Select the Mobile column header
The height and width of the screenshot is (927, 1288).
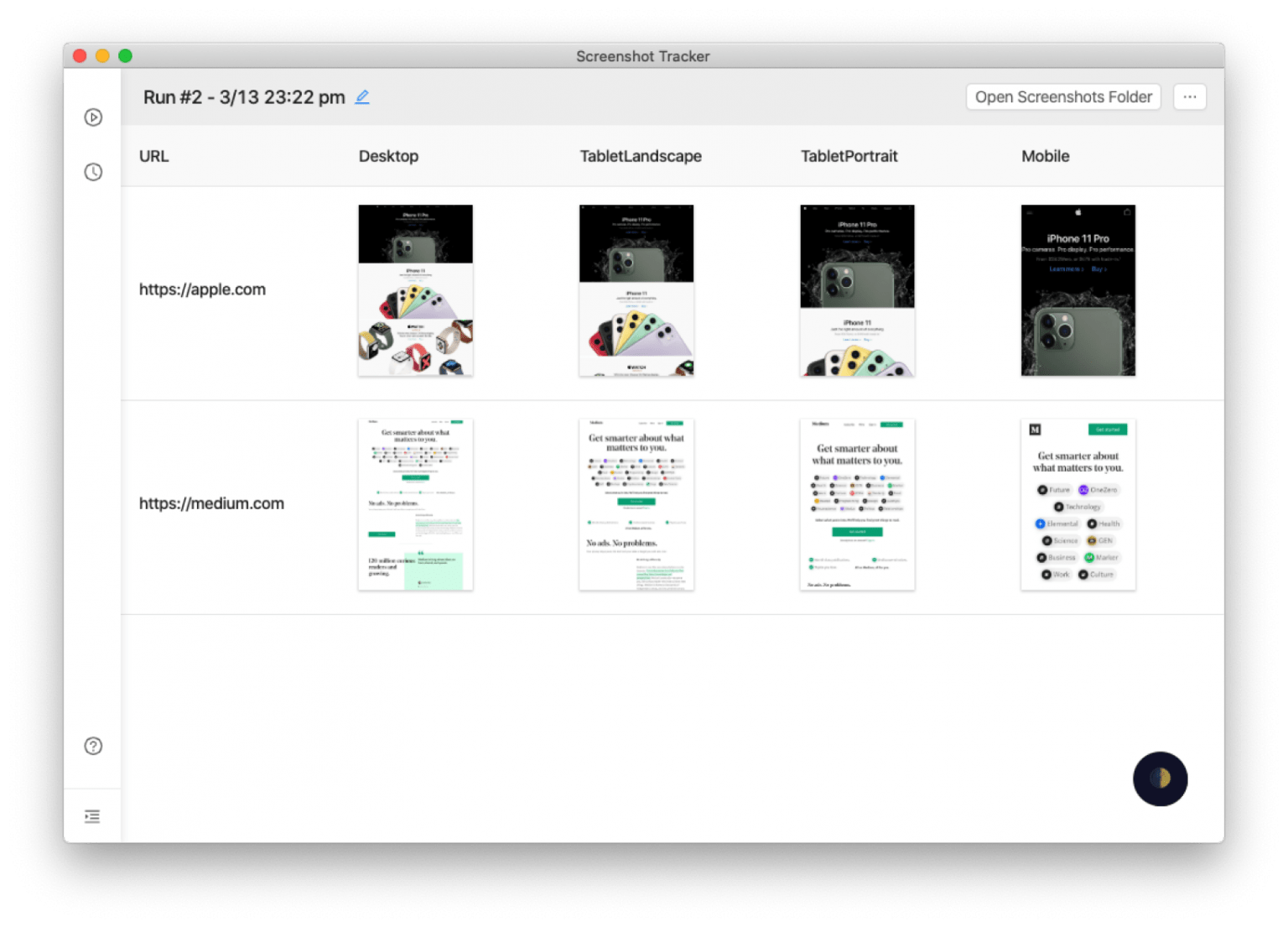1045,156
